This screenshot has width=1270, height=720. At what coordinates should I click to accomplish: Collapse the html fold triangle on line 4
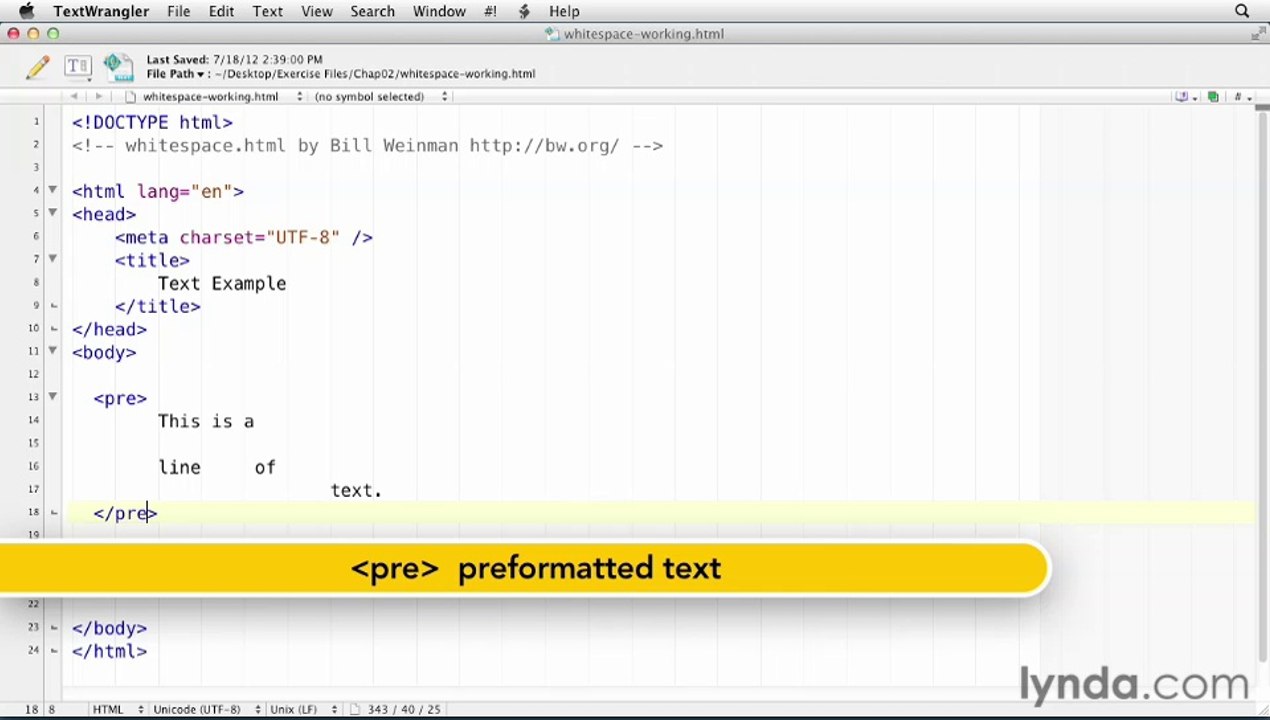pyautogui.click(x=52, y=190)
